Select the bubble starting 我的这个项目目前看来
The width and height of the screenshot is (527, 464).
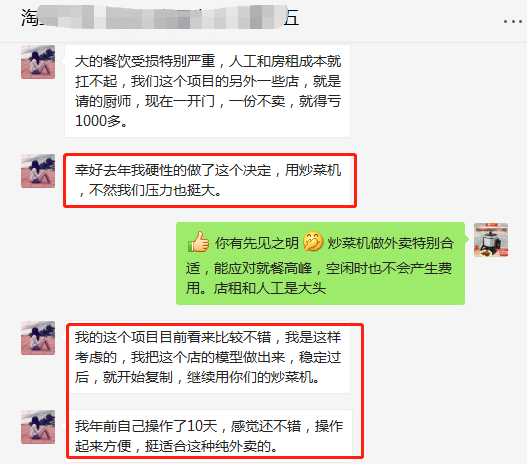point(207,357)
